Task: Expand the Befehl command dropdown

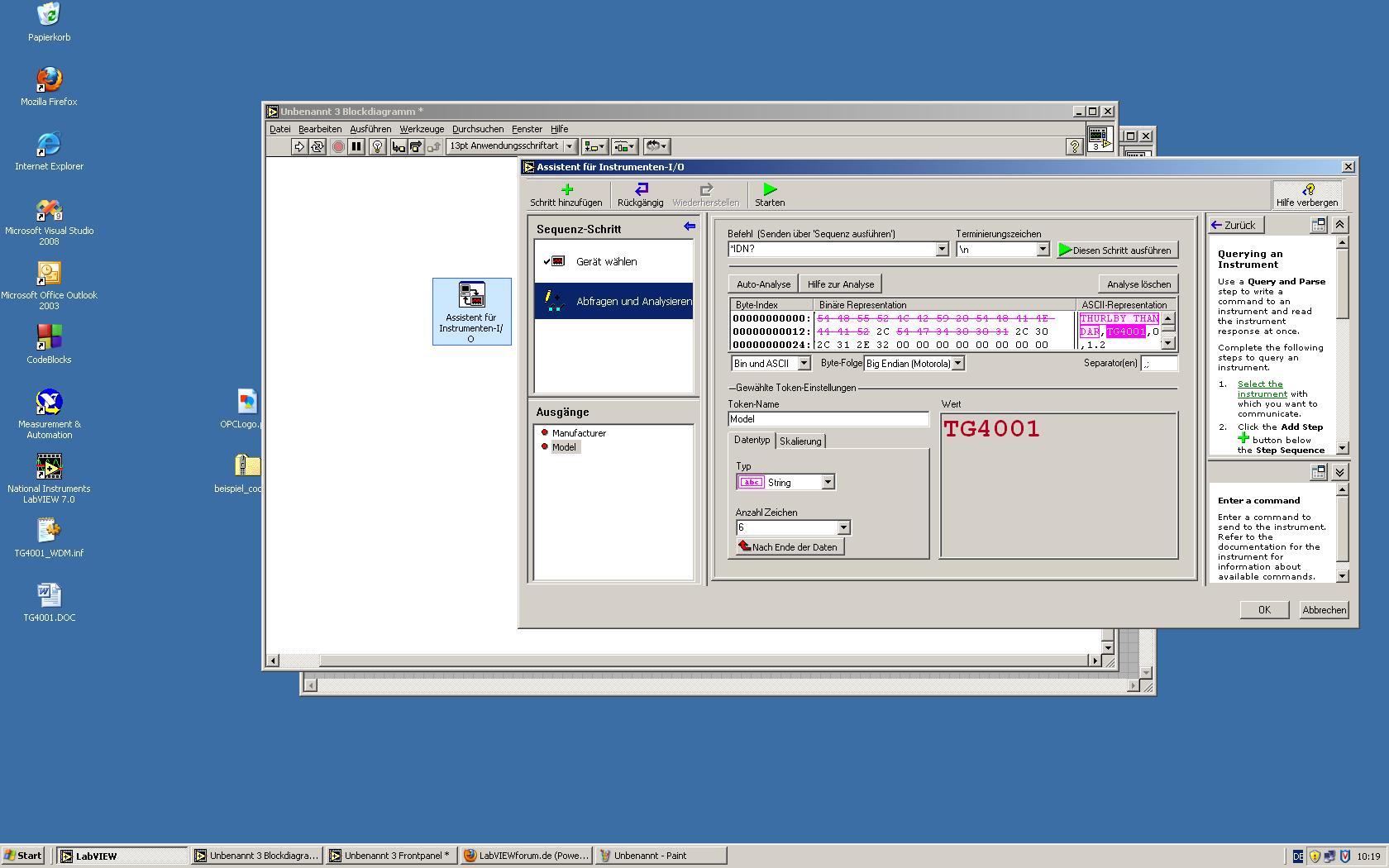Action: [942, 249]
